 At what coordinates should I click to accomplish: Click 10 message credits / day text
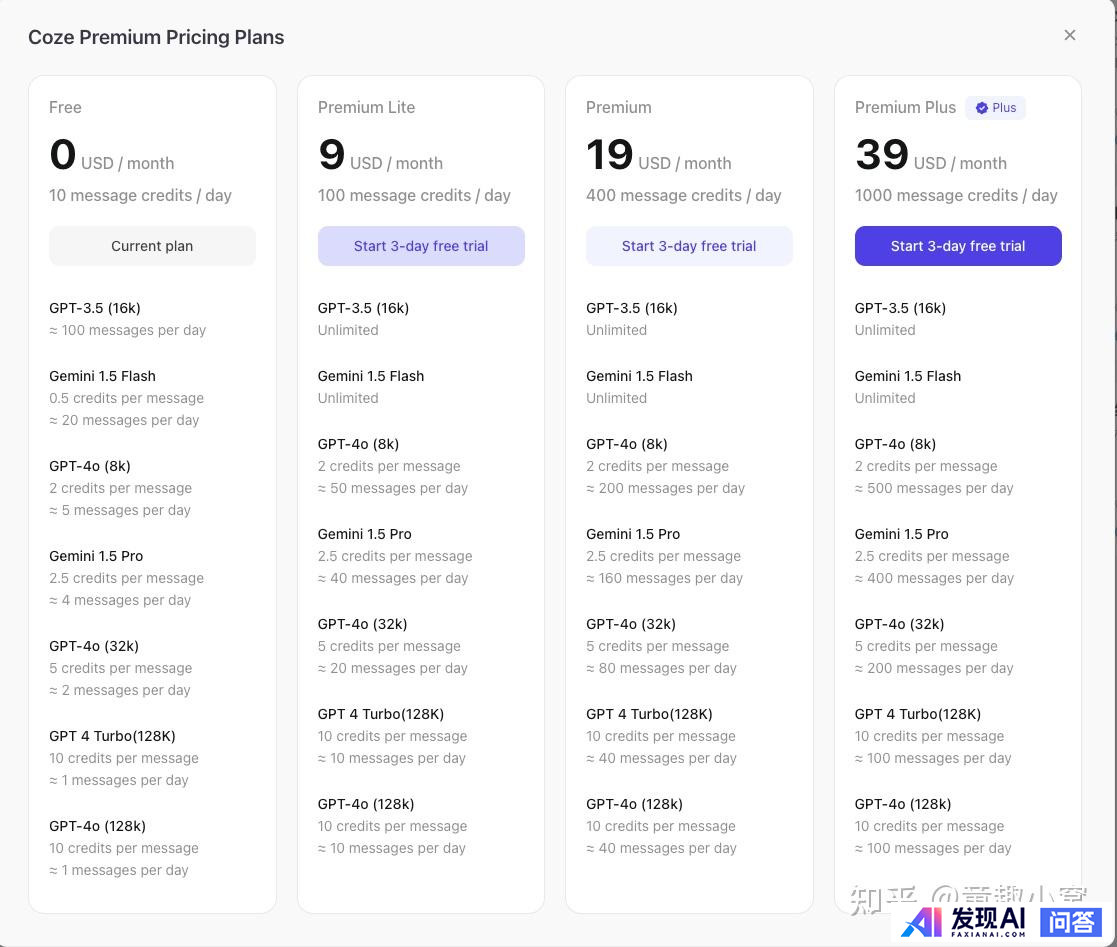point(140,195)
